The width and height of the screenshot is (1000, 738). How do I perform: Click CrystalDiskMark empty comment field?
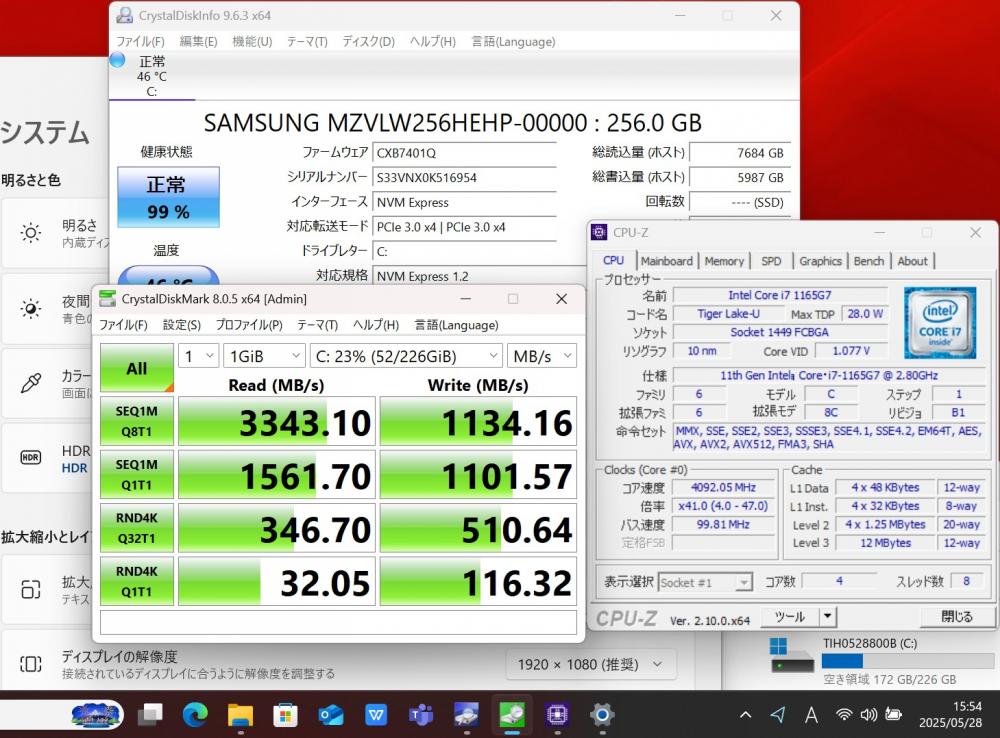338,622
